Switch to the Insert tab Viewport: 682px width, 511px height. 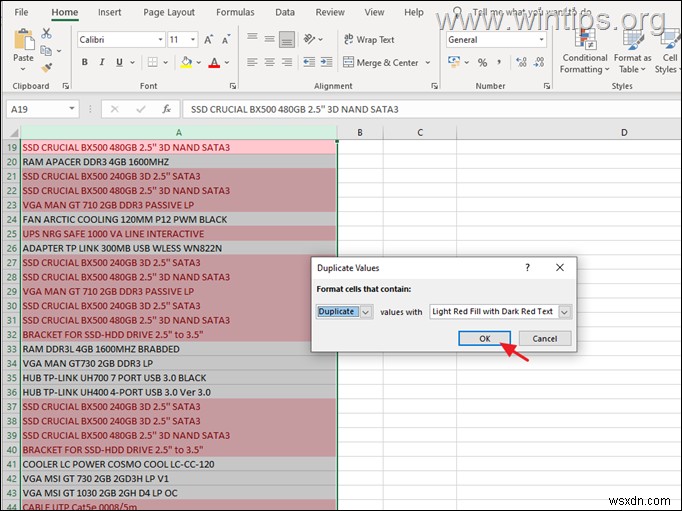coord(110,12)
